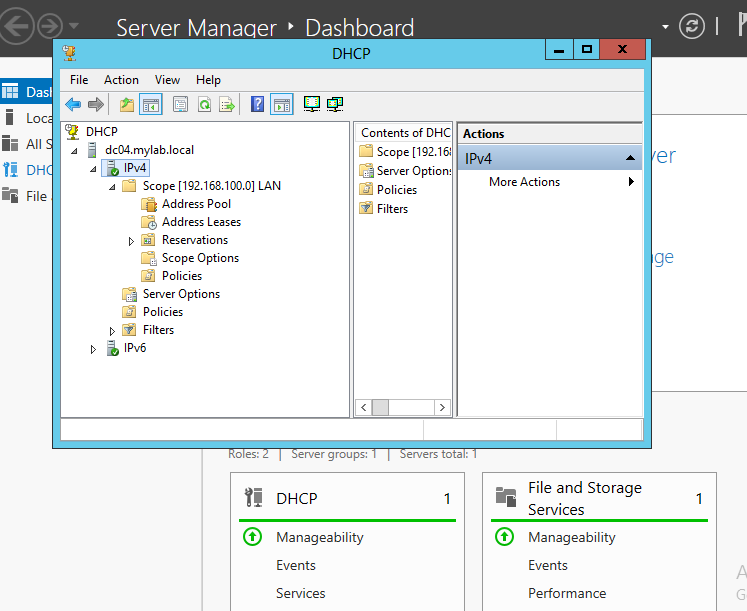The width and height of the screenshot is (747, 611).
Task: Select the IPv4 node in tree
Action: pyautogui.click(x=135, y=168)
